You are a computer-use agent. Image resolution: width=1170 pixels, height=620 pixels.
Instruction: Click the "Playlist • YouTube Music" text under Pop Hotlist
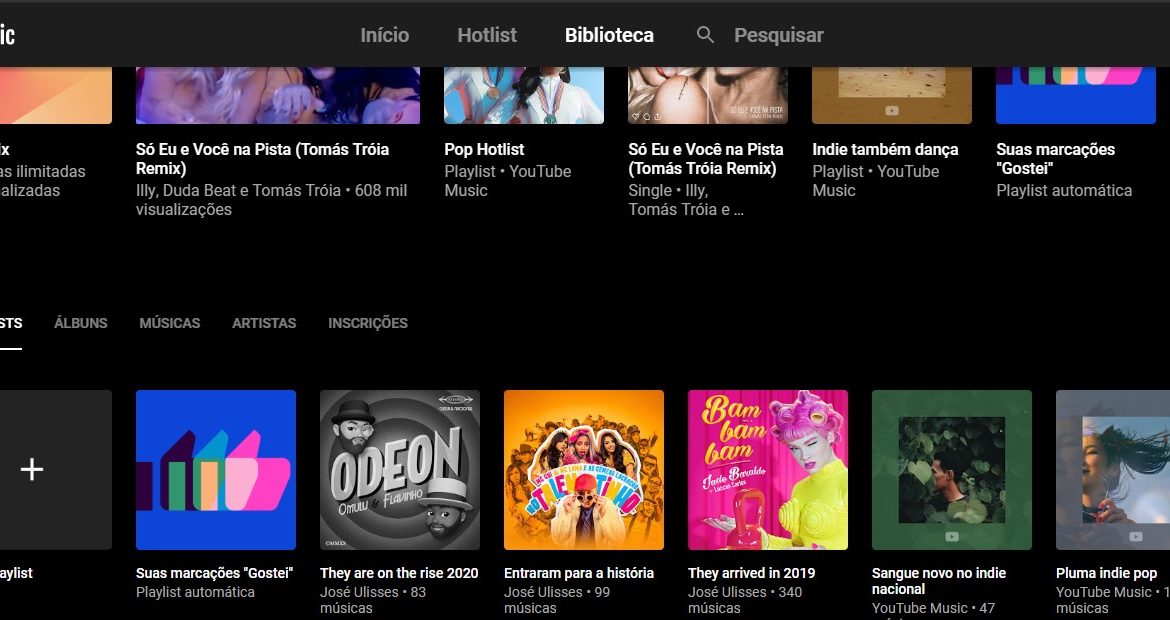click(507, 181)
